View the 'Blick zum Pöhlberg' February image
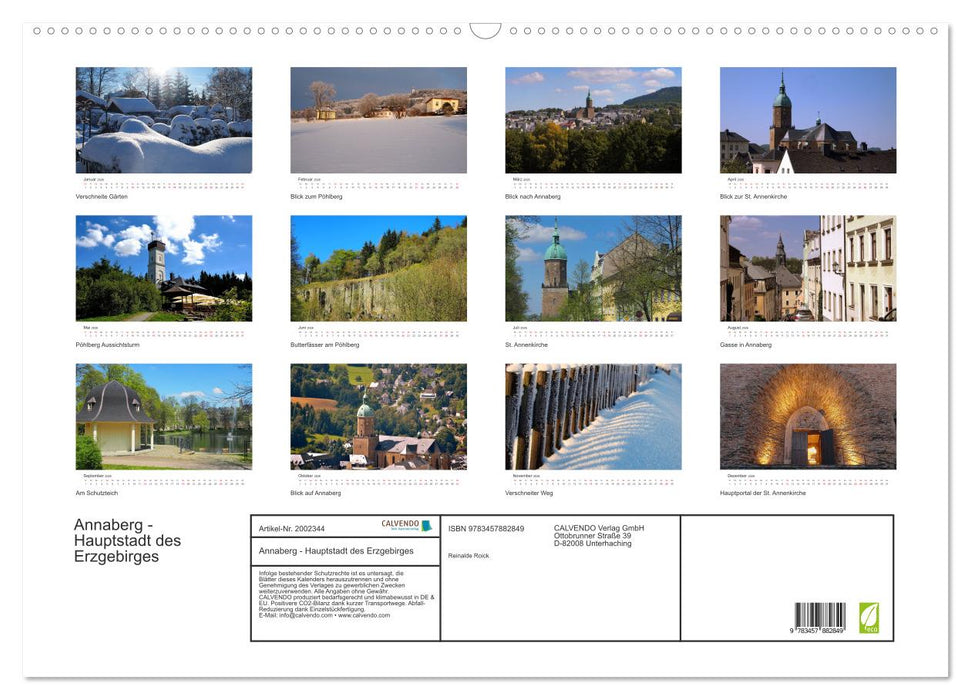 click(377, 118)
